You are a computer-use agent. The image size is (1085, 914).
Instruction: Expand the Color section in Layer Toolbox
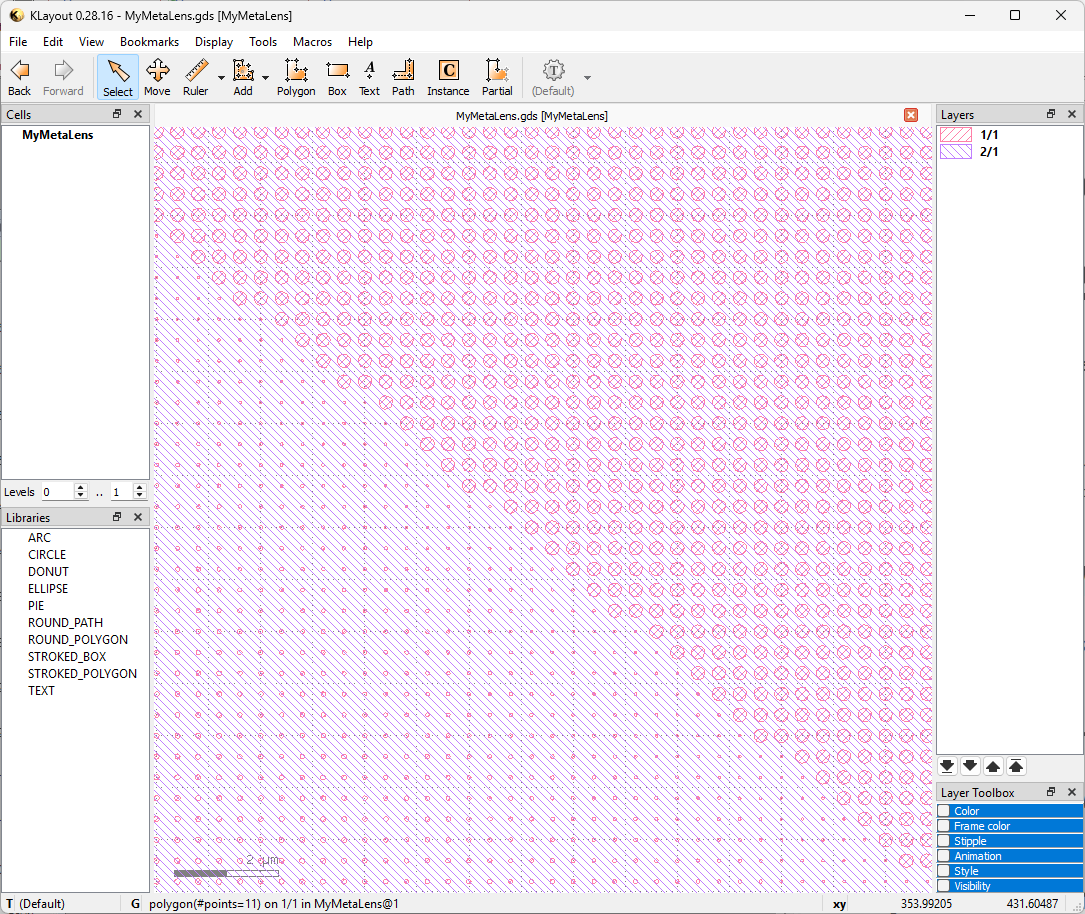[967, 811]
